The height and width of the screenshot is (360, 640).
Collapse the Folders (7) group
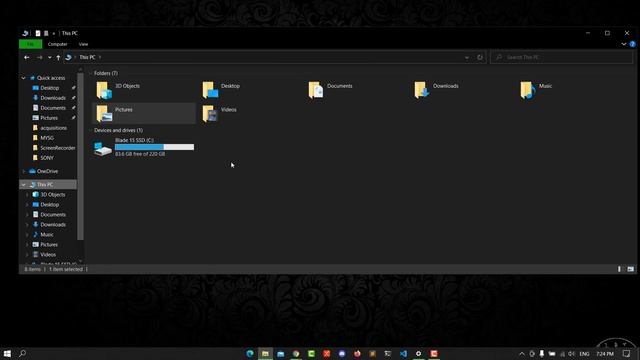point(91,73)
